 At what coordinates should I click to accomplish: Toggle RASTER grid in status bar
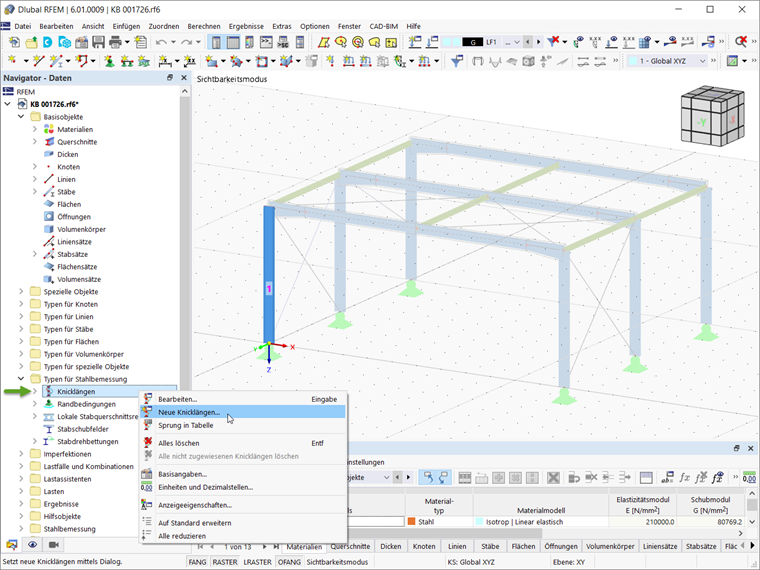pos(225,562)
